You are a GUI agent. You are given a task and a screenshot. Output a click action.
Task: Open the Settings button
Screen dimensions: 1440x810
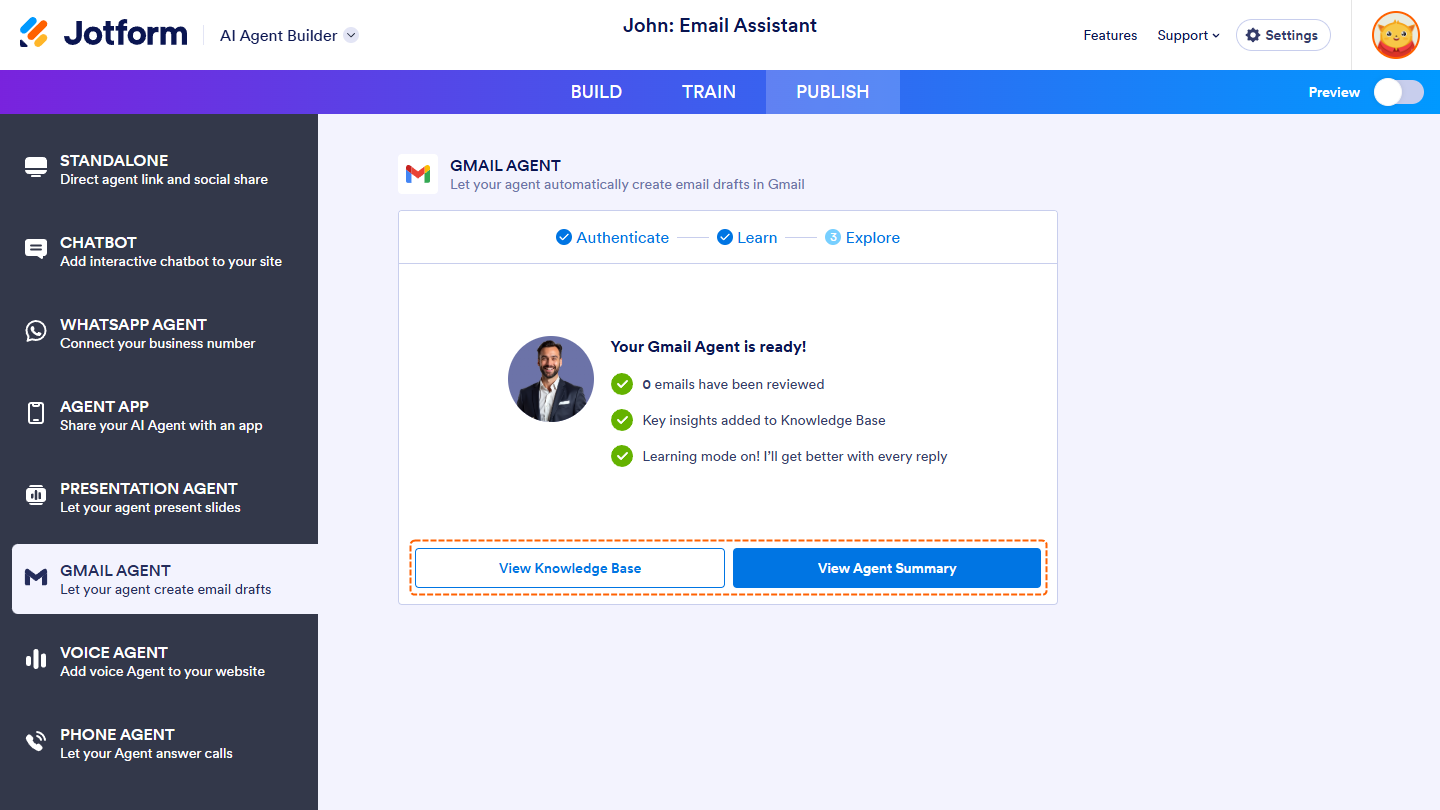(x=1283, y=35)
